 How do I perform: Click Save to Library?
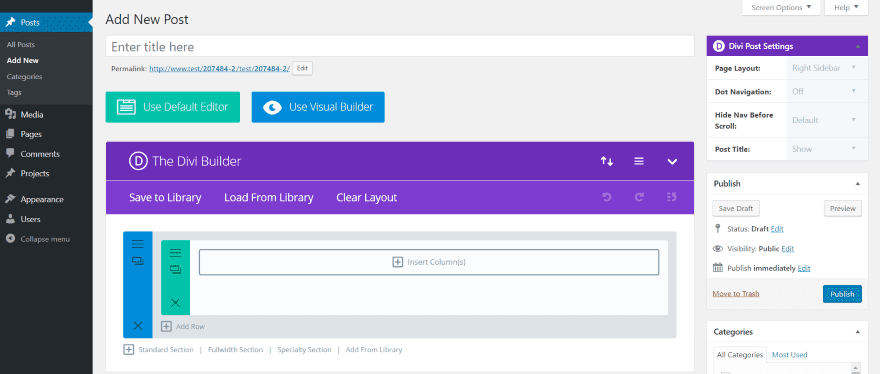(x=165, y=198)
